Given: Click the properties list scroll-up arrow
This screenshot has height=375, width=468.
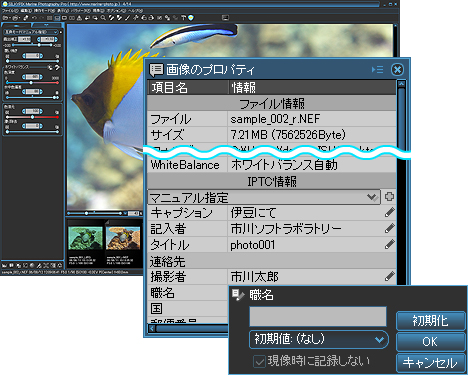Looking at the screenshot, I should pos(401,84).
